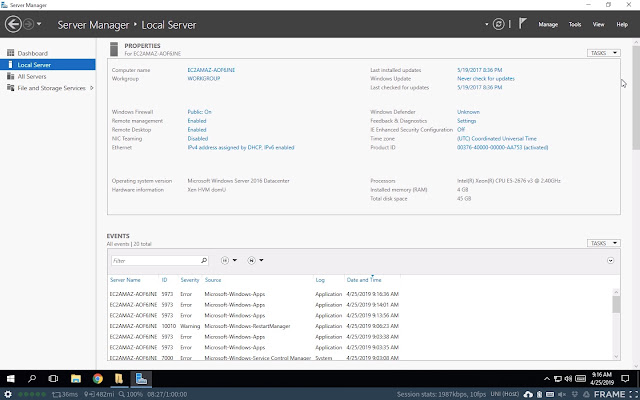
Task: Click the Ethernet IPv4 address link
Action: (241, 147)
